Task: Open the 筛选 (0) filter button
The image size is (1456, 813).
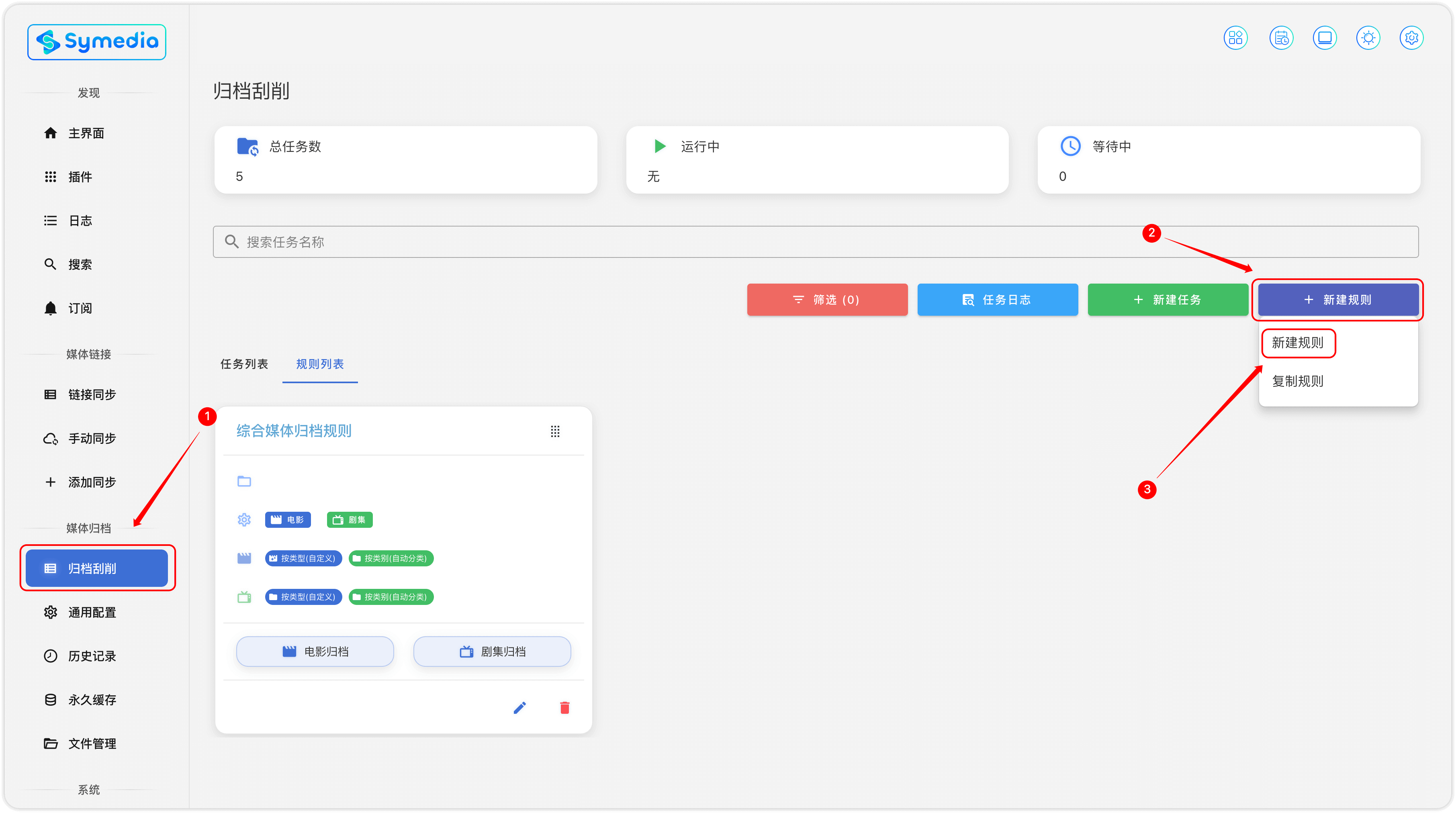Action: click(827, 299)
